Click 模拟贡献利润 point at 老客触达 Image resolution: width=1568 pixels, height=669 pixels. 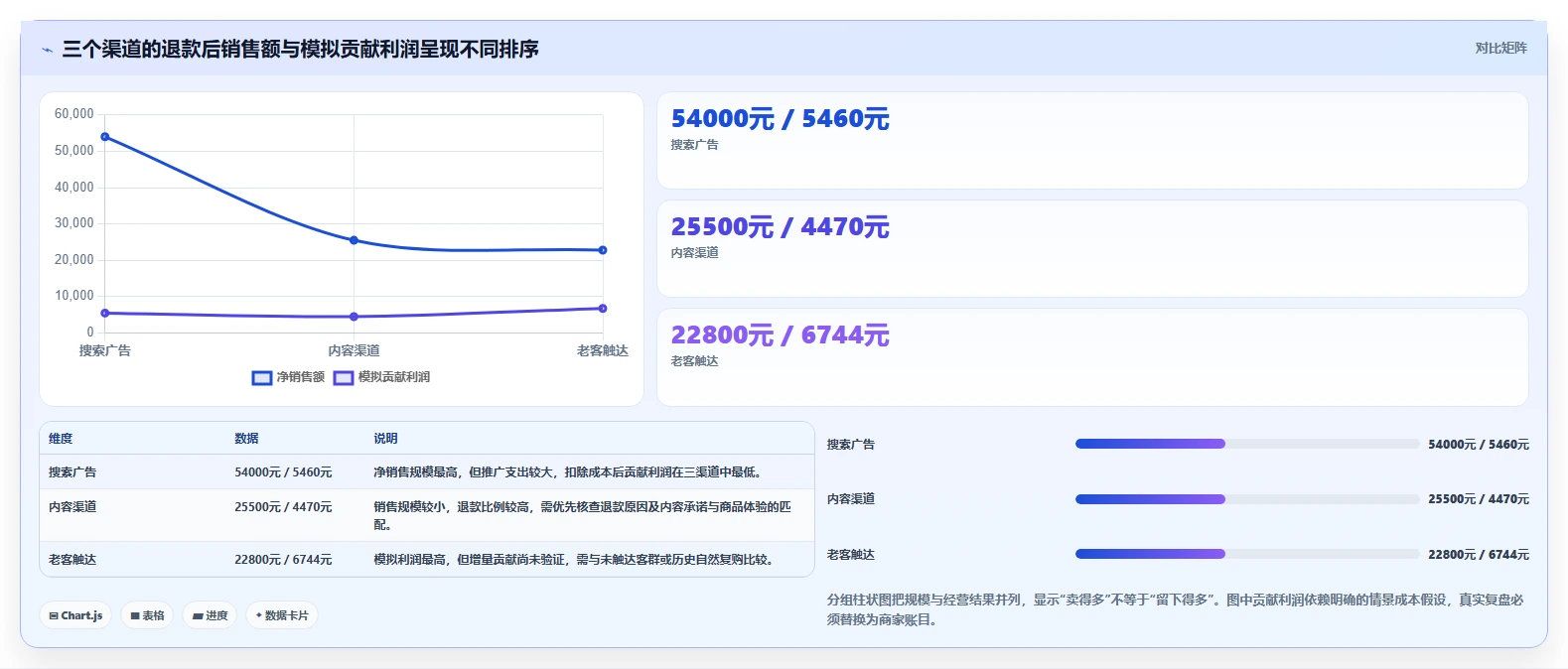click(603, 309)
